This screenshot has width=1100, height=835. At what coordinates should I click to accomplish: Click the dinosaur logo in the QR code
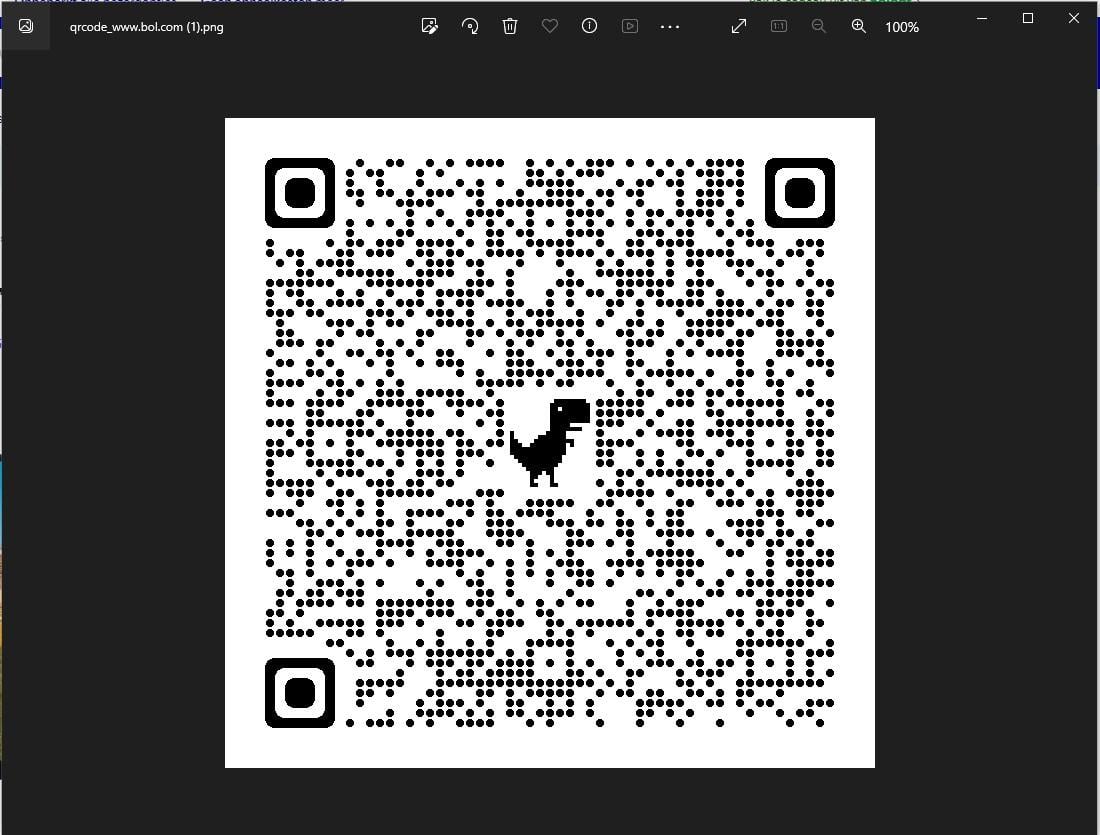tap(549, 441)
